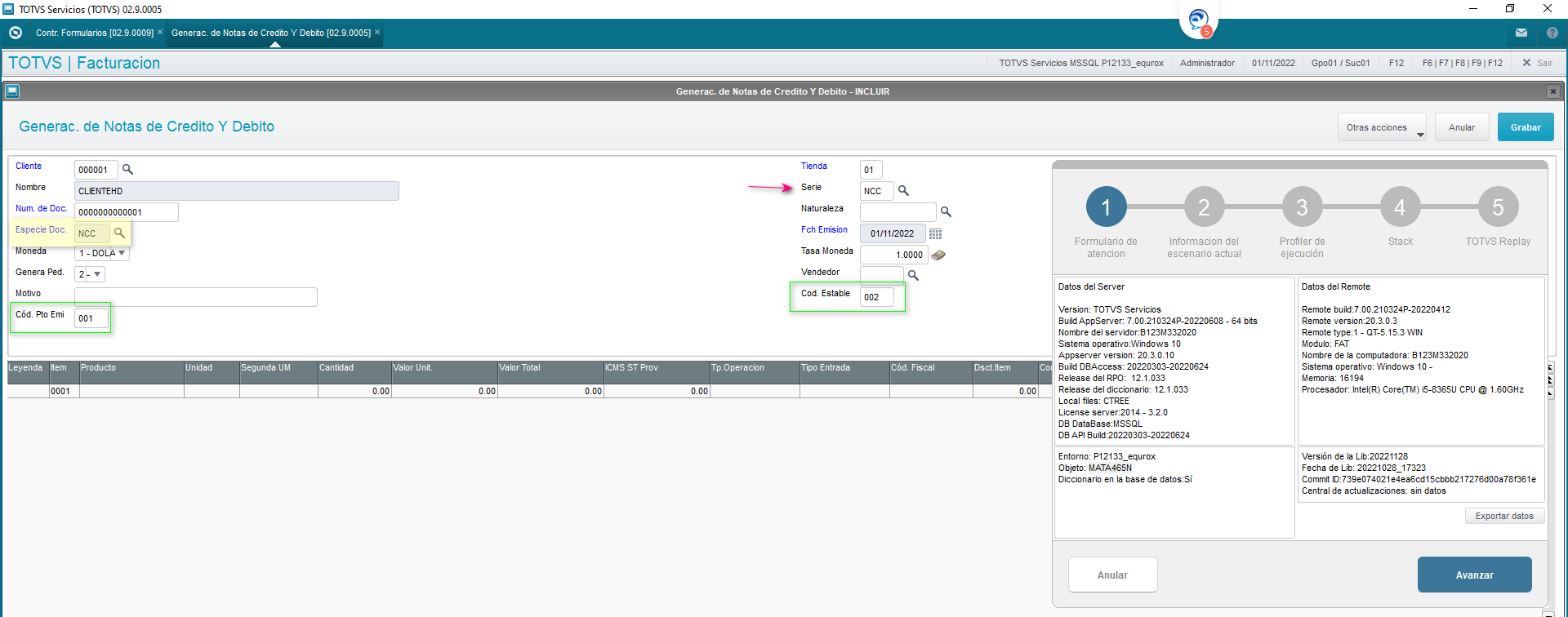This screenshot has width=1568, height=617.
Task: Focus the Cliente code field
Action: pyautogui.click(x=96, y=170)
